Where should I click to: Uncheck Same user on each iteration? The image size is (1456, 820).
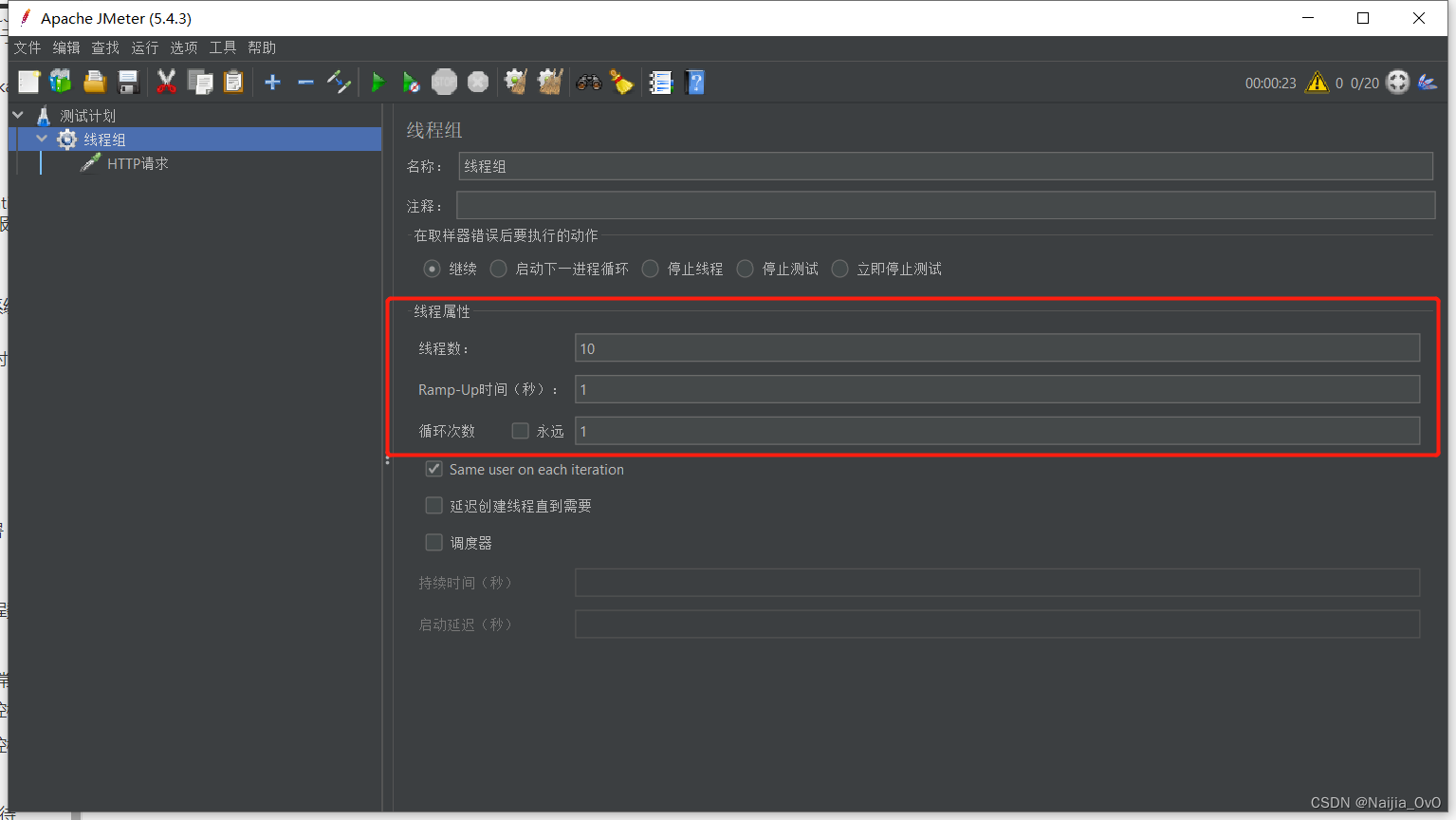tap(433, 469)
